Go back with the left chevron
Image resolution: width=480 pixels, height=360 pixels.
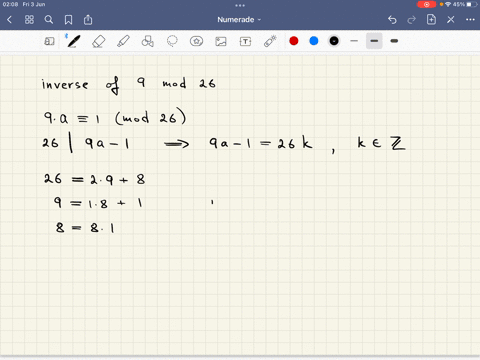(9, 20)
